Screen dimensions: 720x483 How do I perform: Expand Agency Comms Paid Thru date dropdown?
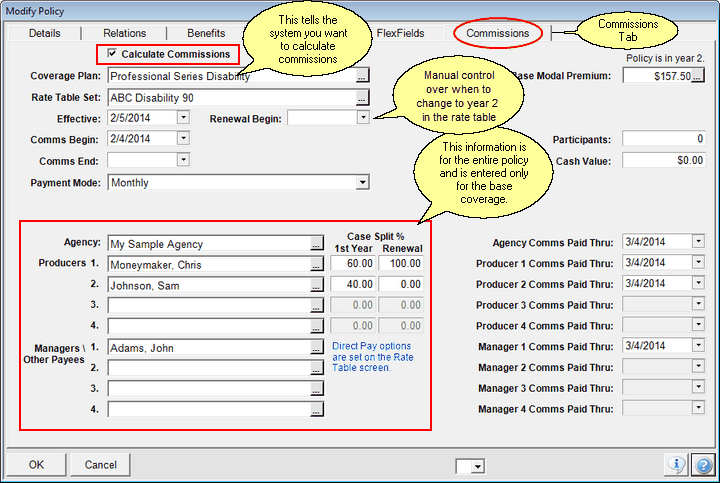click(698, 242)
